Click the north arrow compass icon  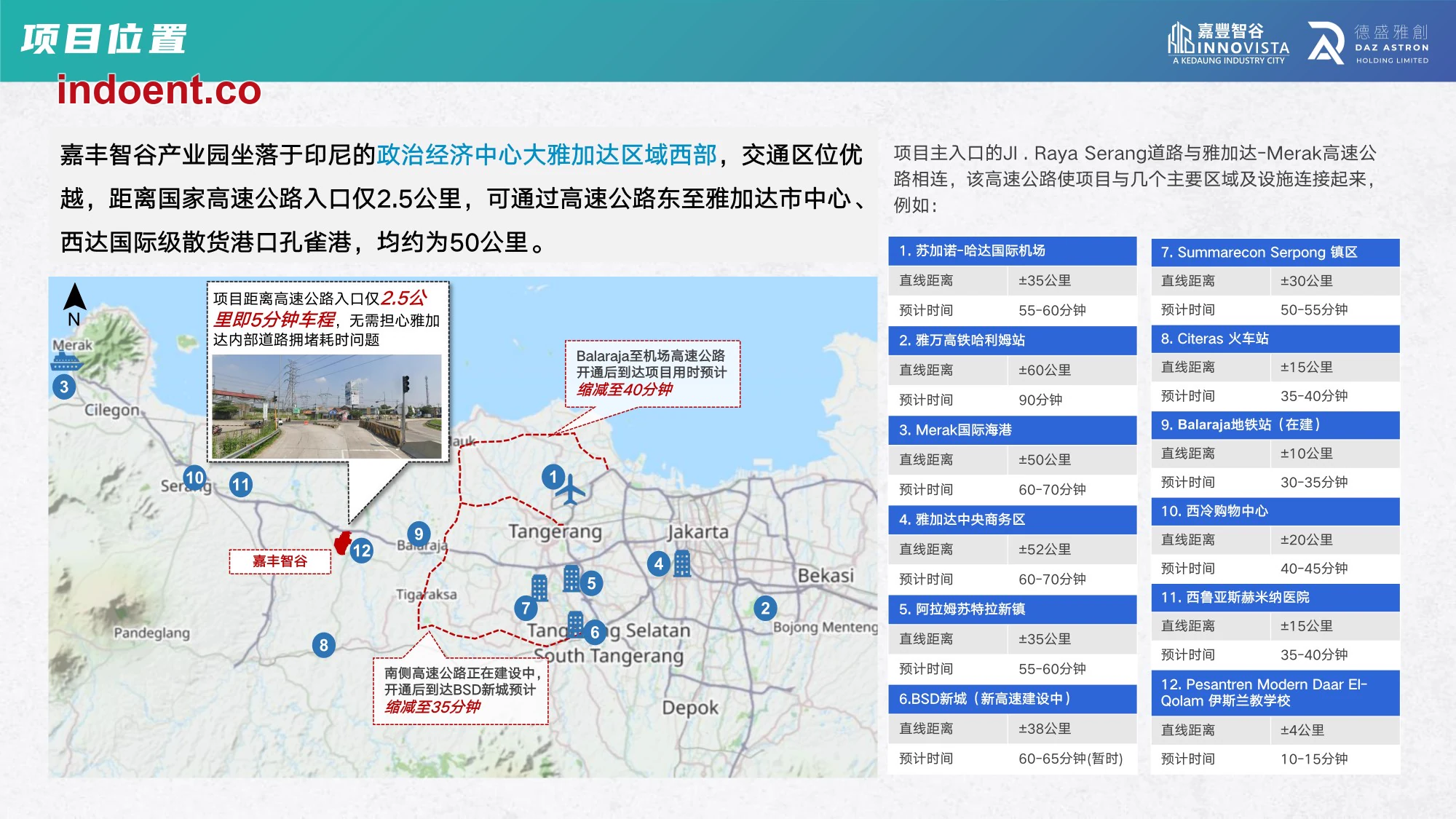pyautogui.click(x=74, y=304)
